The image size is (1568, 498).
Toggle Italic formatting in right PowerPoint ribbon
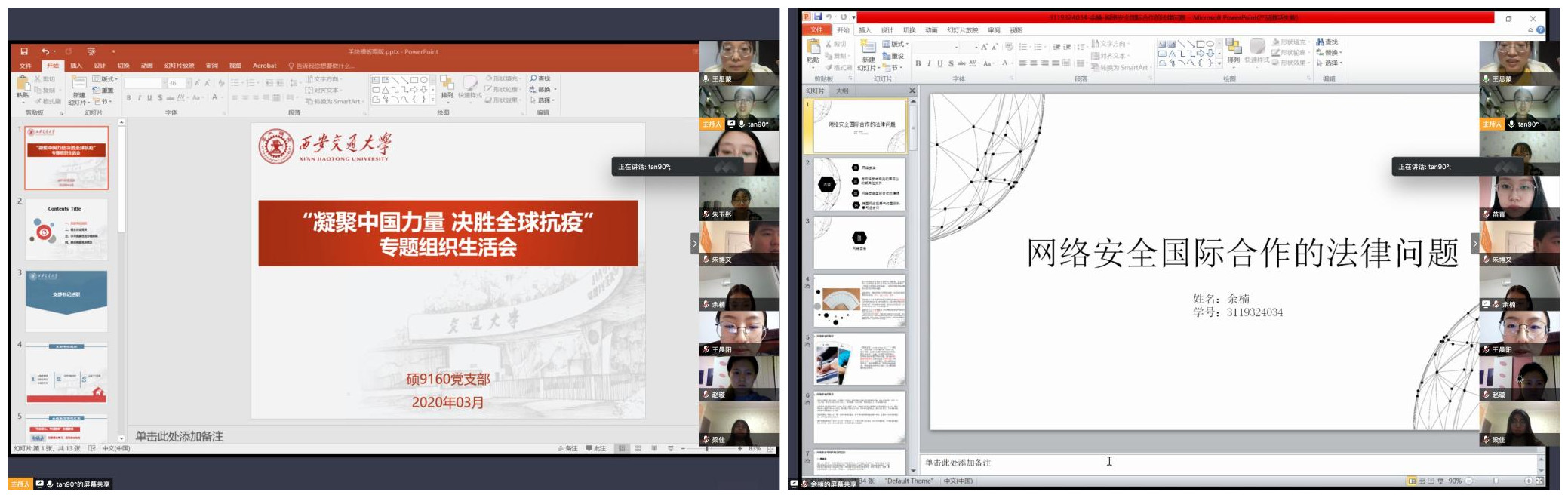929,64
